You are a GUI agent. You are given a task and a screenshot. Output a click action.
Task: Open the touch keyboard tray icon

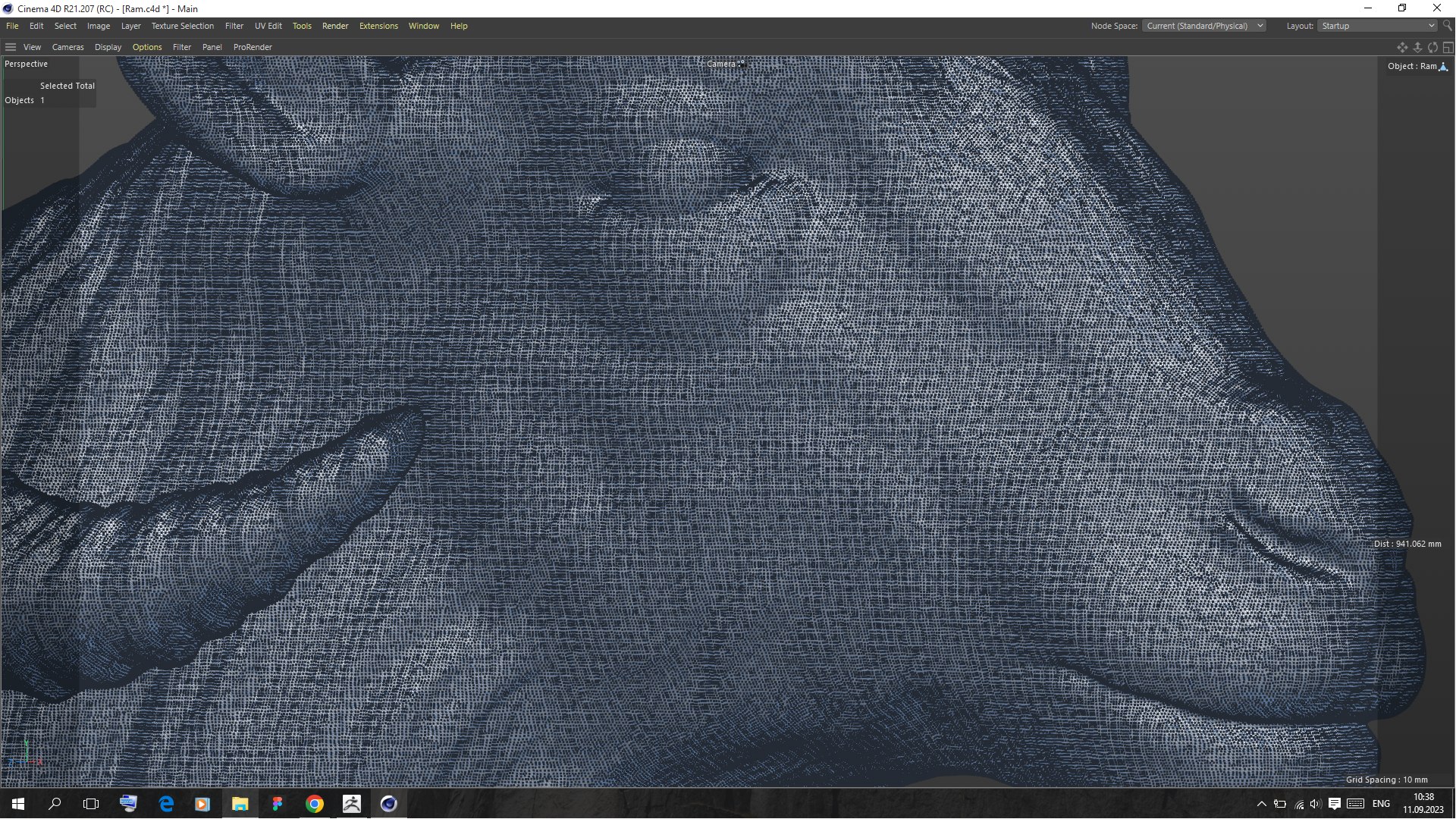pyautogui.click(x=1356, y=804)
